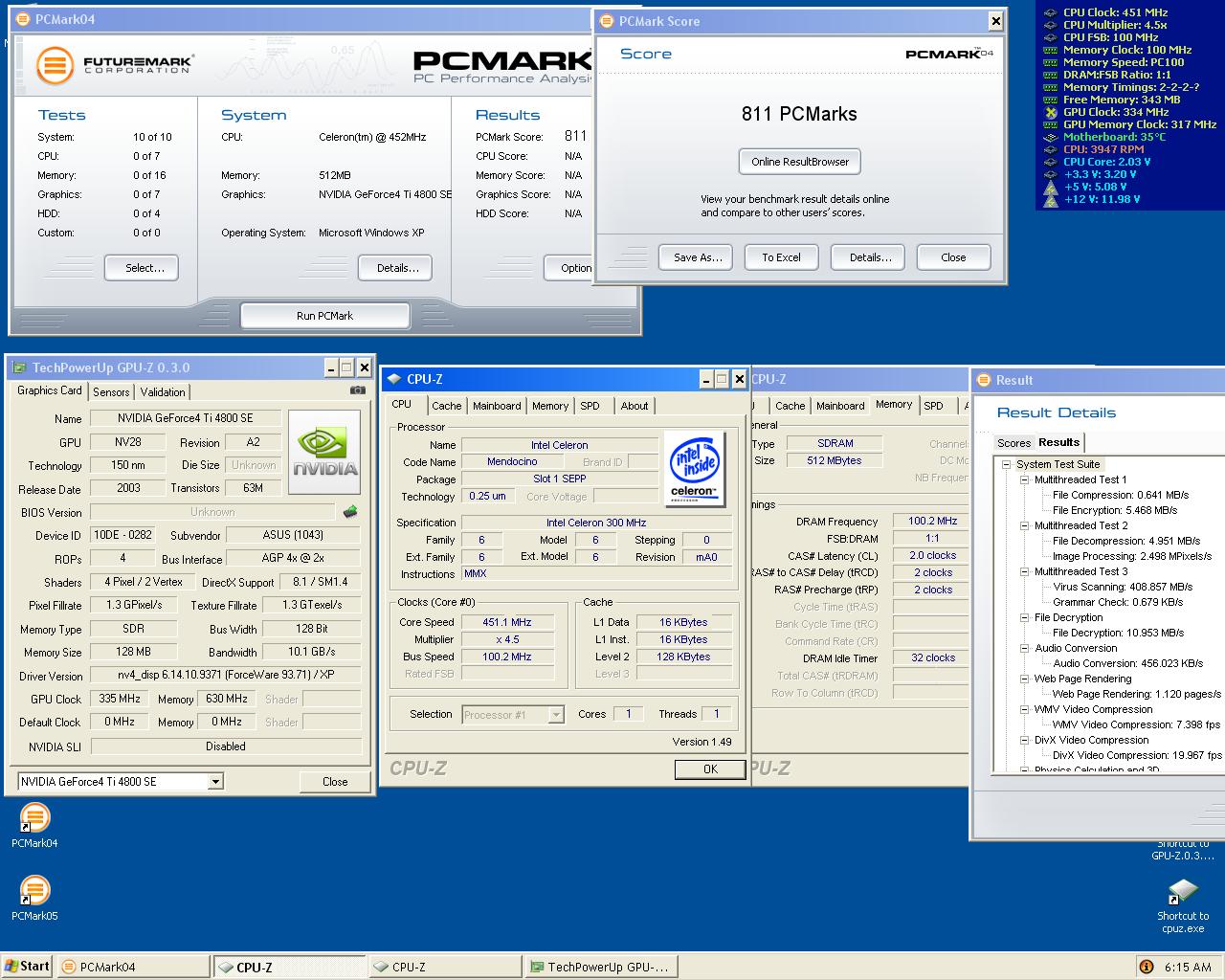
Task: Click Online ResultBrowser button
Action: point(800,162)
